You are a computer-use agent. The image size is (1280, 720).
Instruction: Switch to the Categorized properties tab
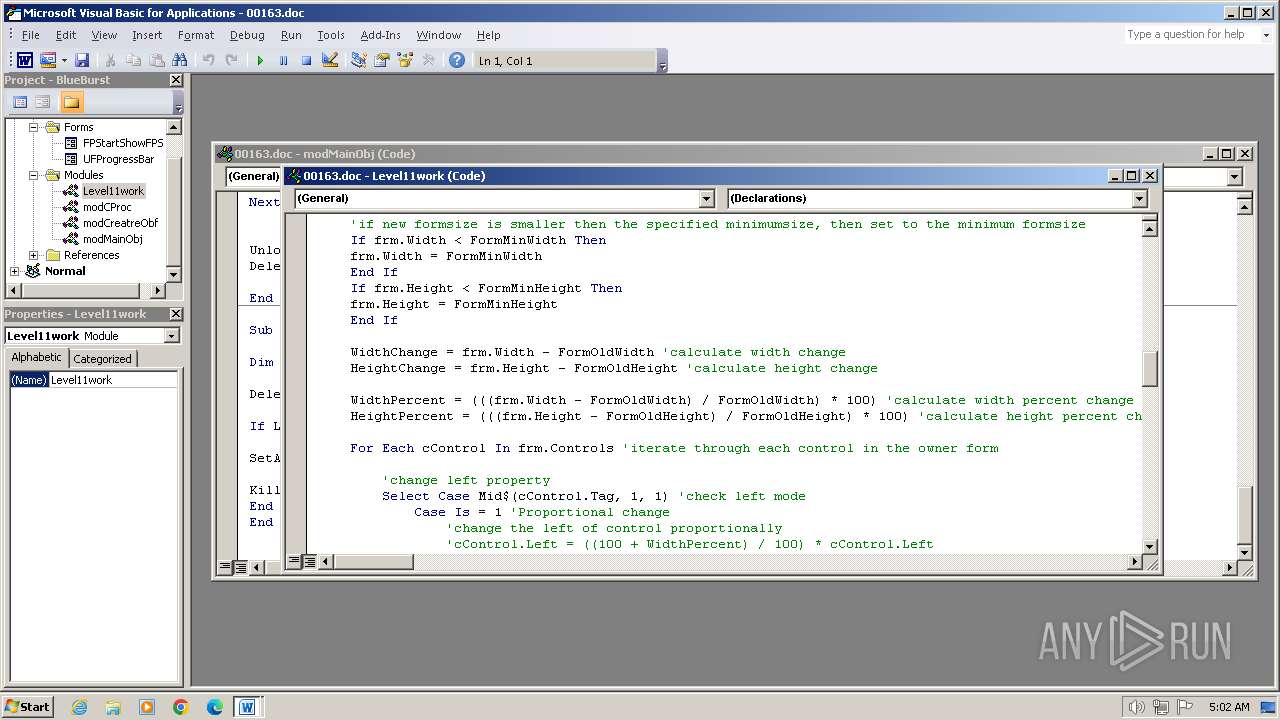point(102,359)
